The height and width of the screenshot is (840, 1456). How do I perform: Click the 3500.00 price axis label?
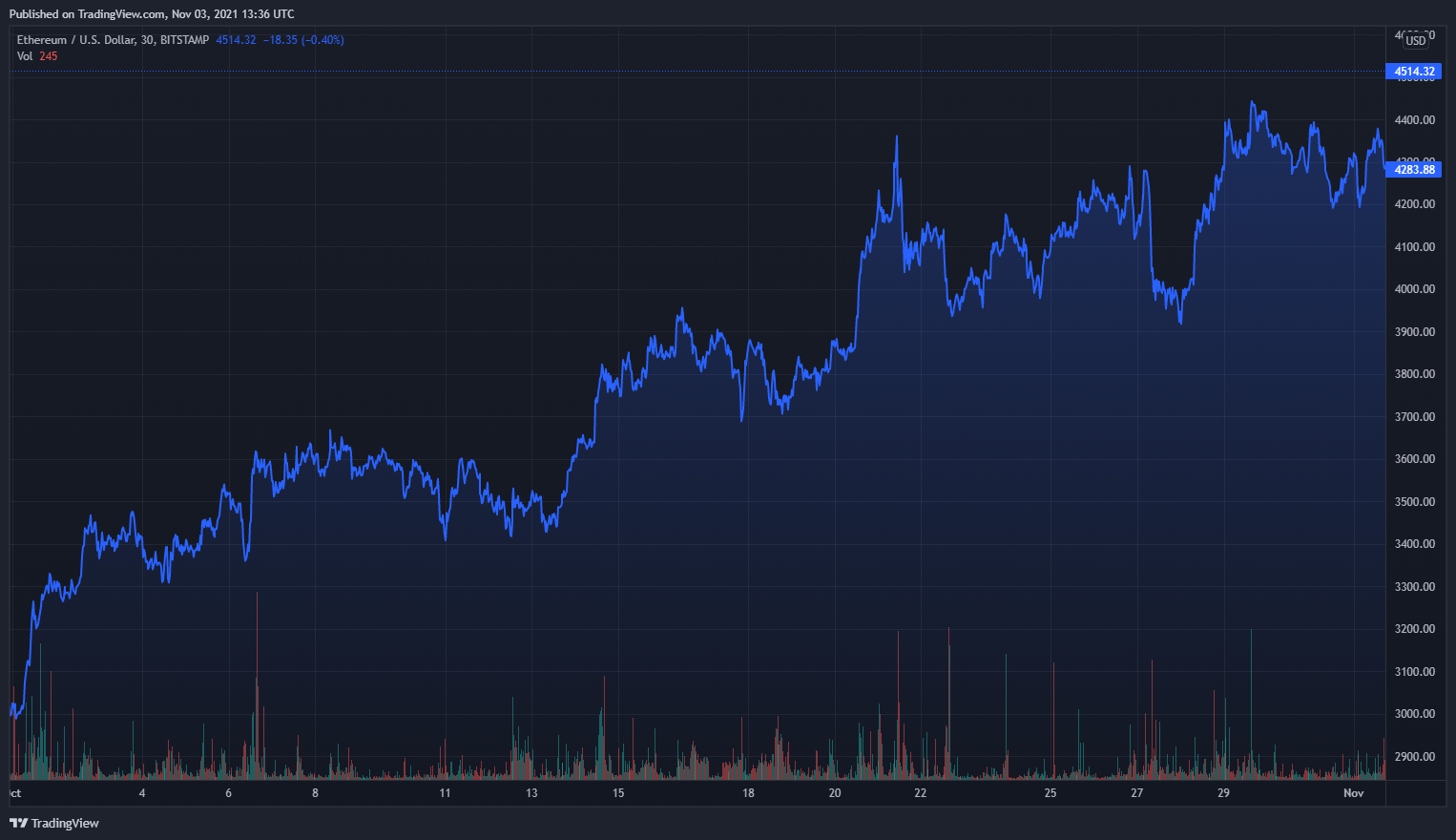[1415, 502]
